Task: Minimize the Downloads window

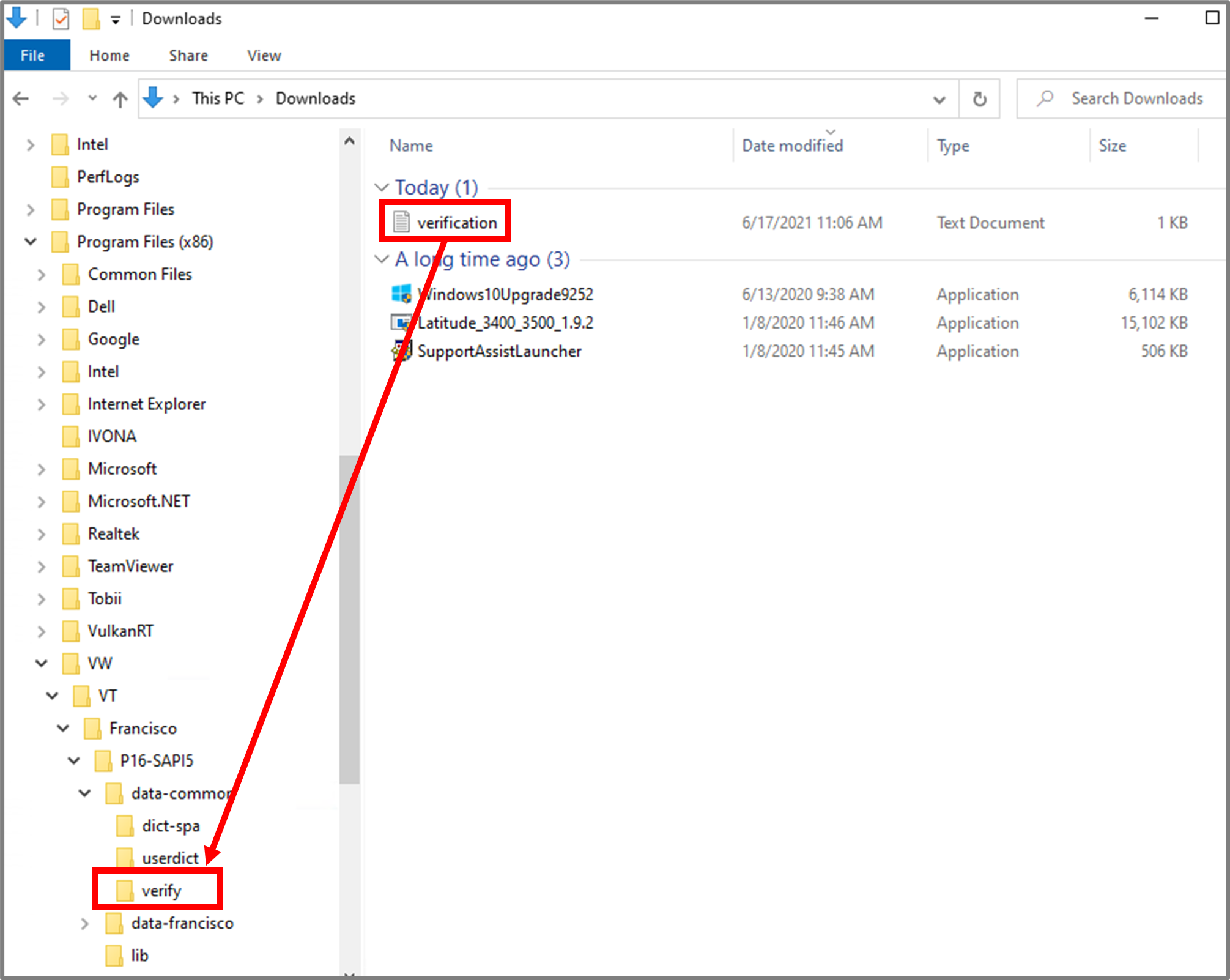Action: pos(1152,18)
